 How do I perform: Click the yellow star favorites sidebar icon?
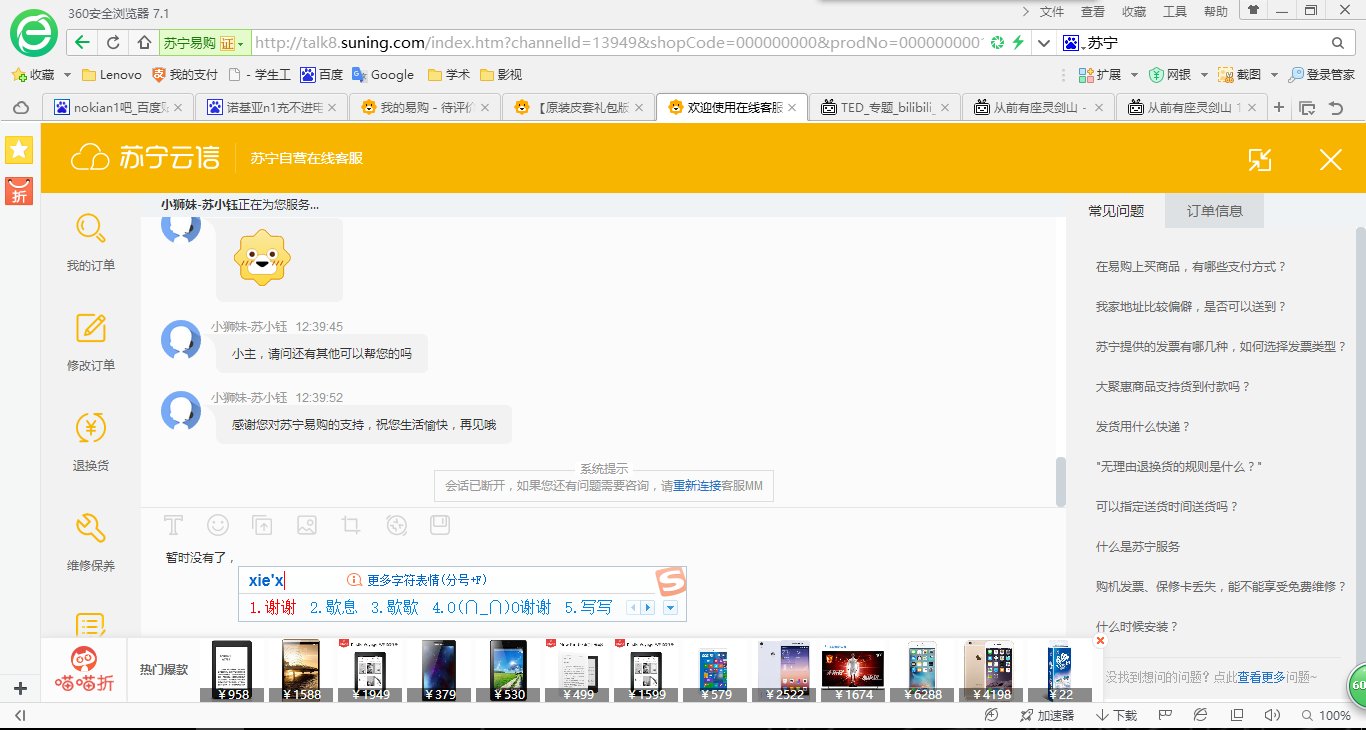click(19, 150)
